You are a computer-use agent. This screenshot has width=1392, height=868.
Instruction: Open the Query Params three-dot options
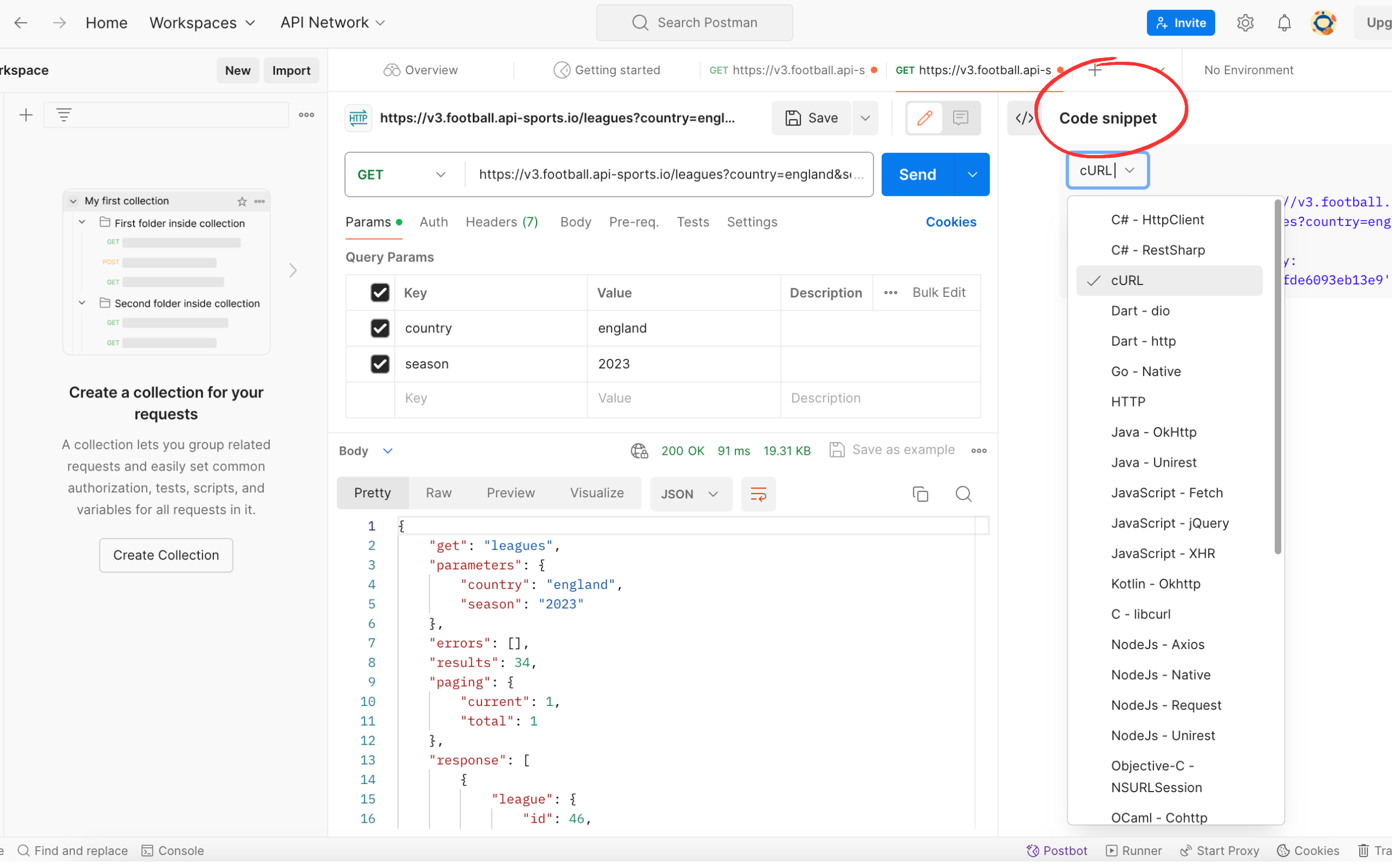click(890, 293)
